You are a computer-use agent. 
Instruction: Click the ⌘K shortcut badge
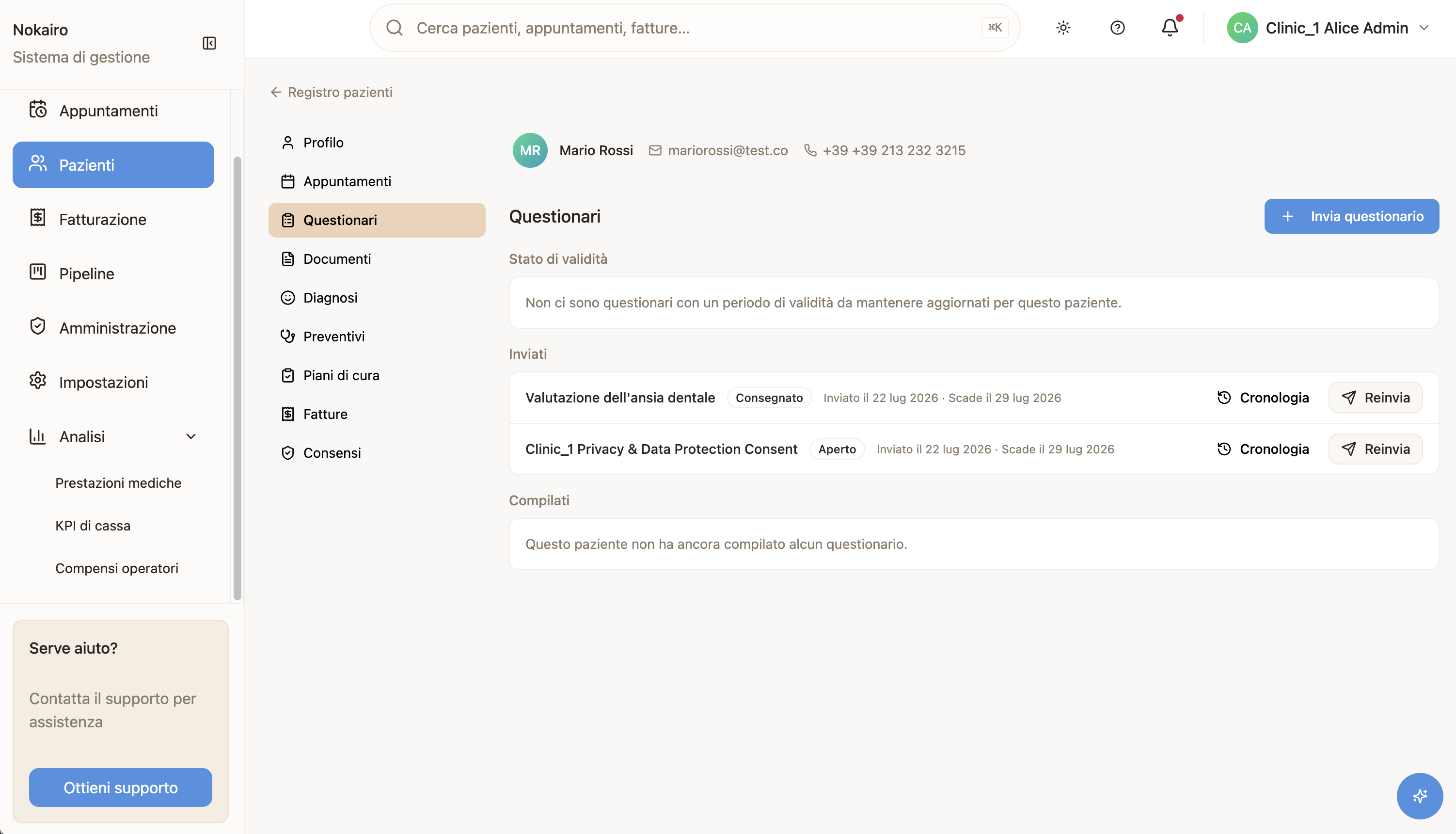pos(995,28)
